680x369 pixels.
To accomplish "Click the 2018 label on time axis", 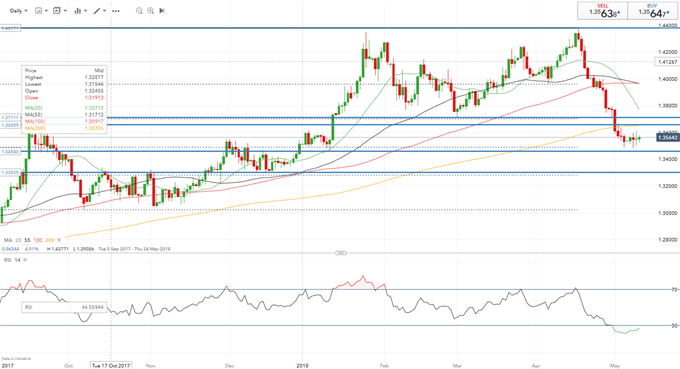I will point(302,366).
